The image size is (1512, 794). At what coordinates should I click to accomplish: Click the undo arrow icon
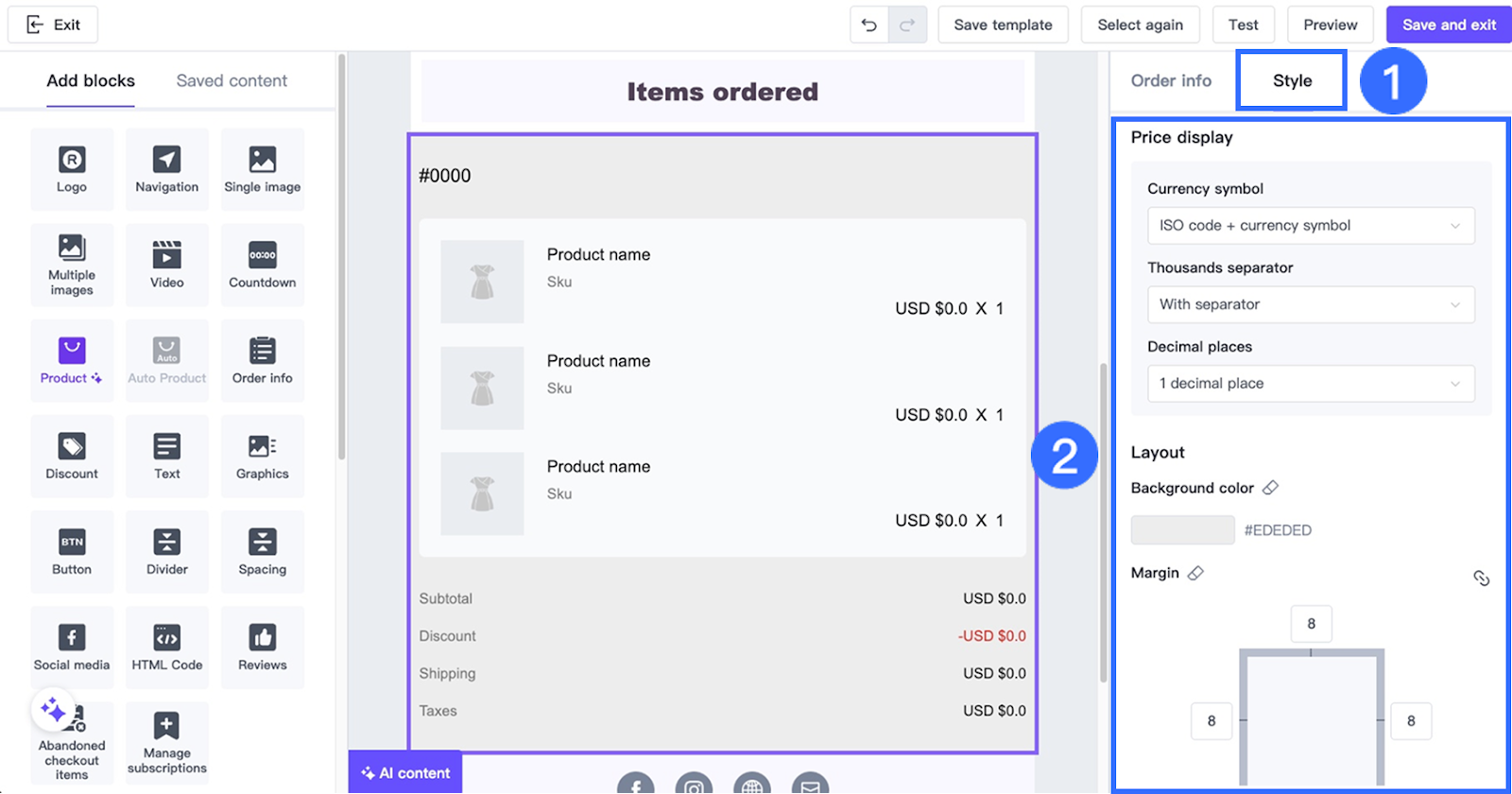point(869,25)
